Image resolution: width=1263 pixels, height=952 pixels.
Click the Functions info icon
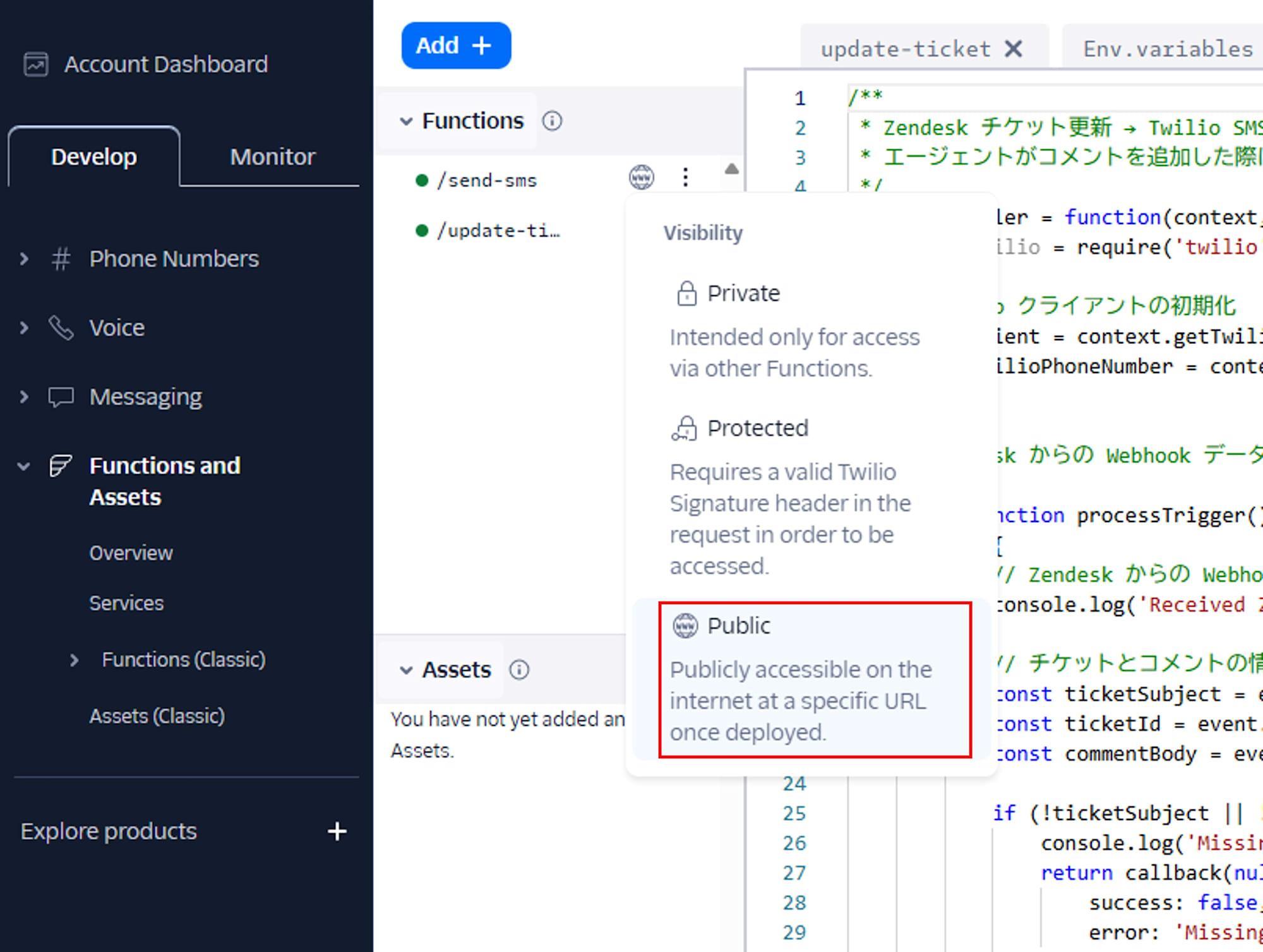pos(552,121)
